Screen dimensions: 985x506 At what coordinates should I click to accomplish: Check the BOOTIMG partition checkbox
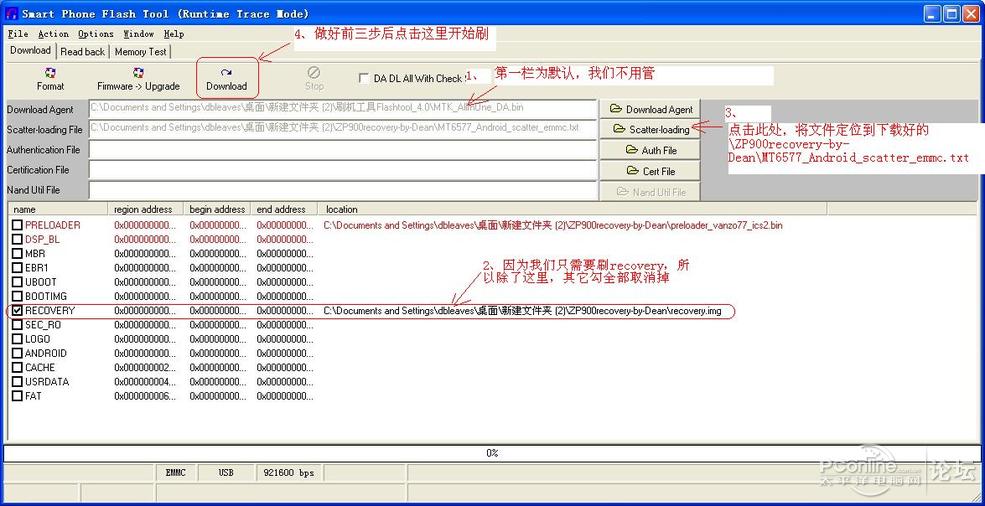click(18, 296)
